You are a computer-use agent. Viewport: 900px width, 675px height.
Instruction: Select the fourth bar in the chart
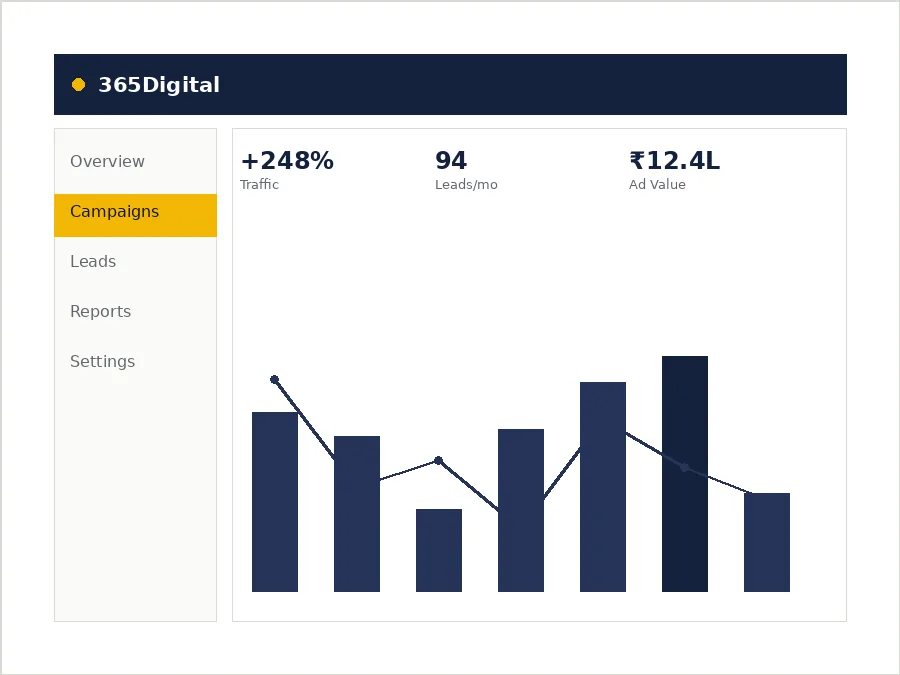521,510
